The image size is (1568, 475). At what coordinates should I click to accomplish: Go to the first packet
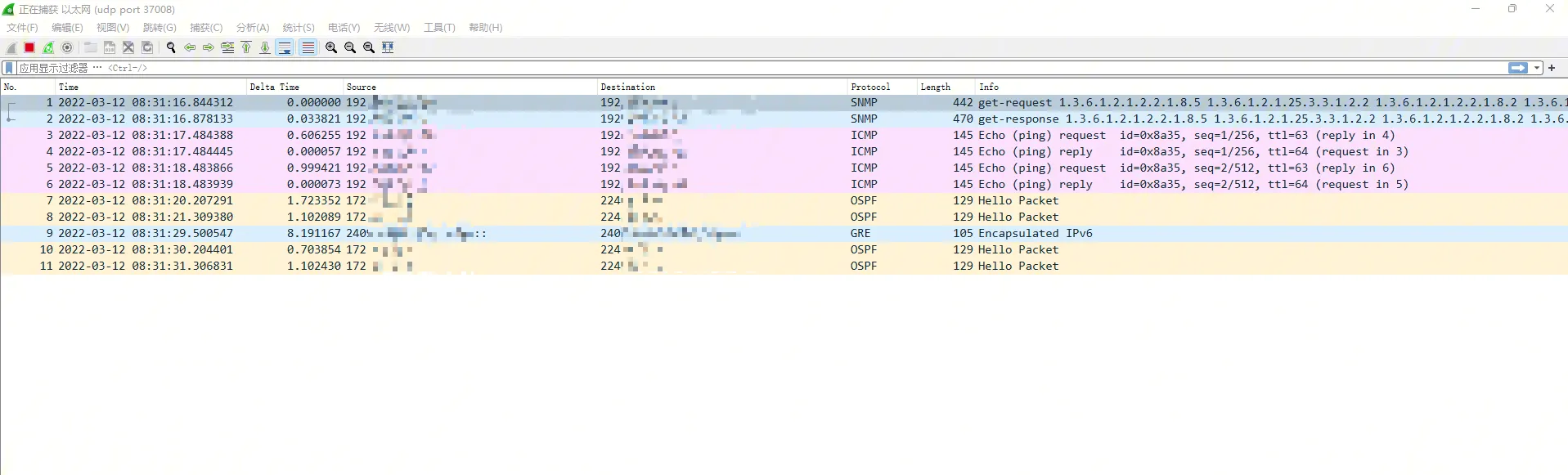246,47
